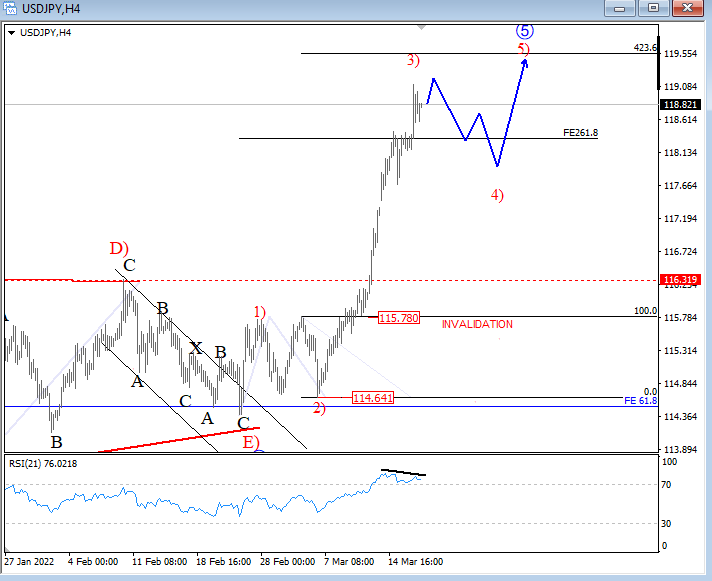The image size is (712, 581).
Task: Select the red 1) wave label
Action: [259, 312]
